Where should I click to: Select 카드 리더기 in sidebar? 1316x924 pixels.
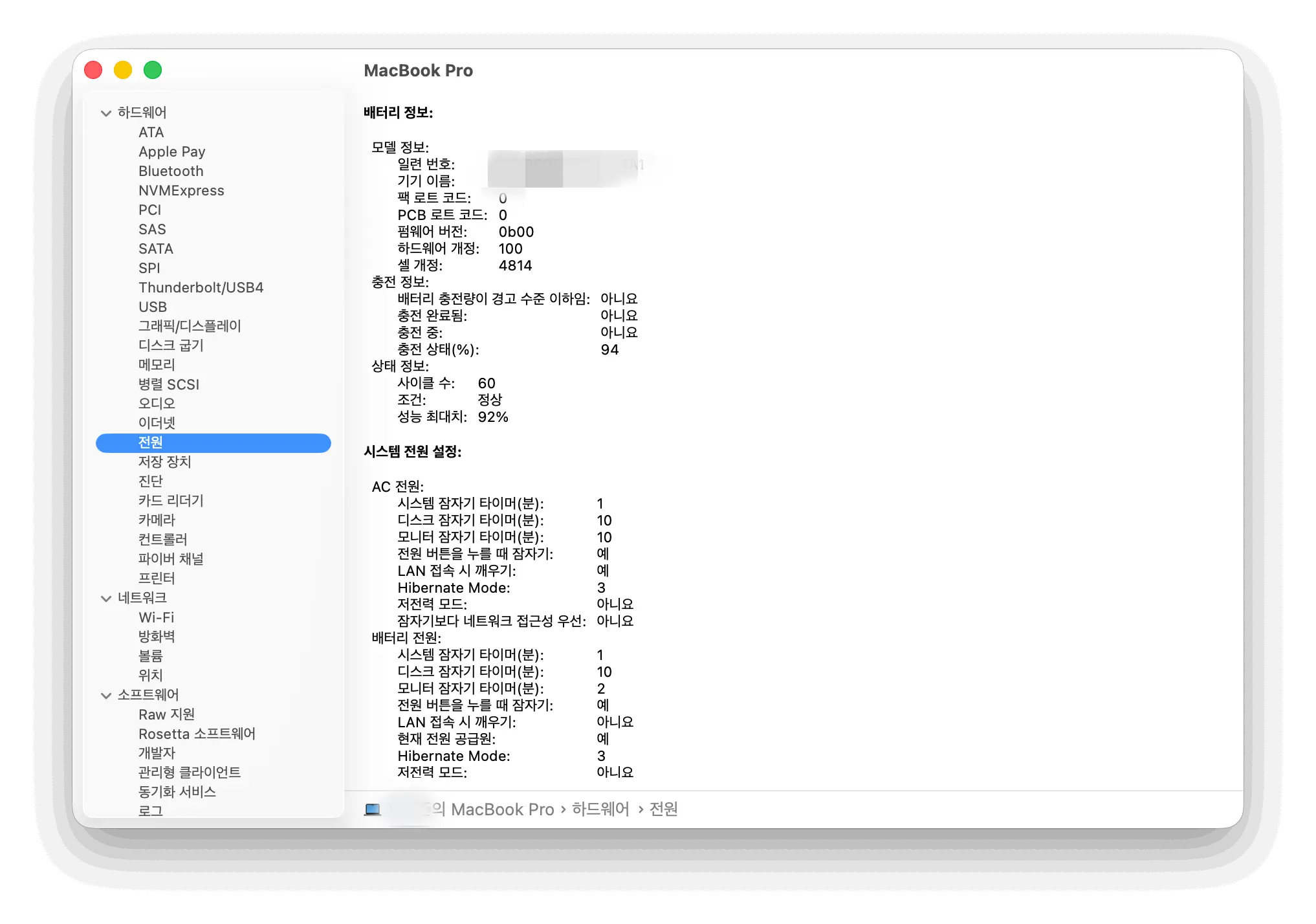click(x=171, y=501)
